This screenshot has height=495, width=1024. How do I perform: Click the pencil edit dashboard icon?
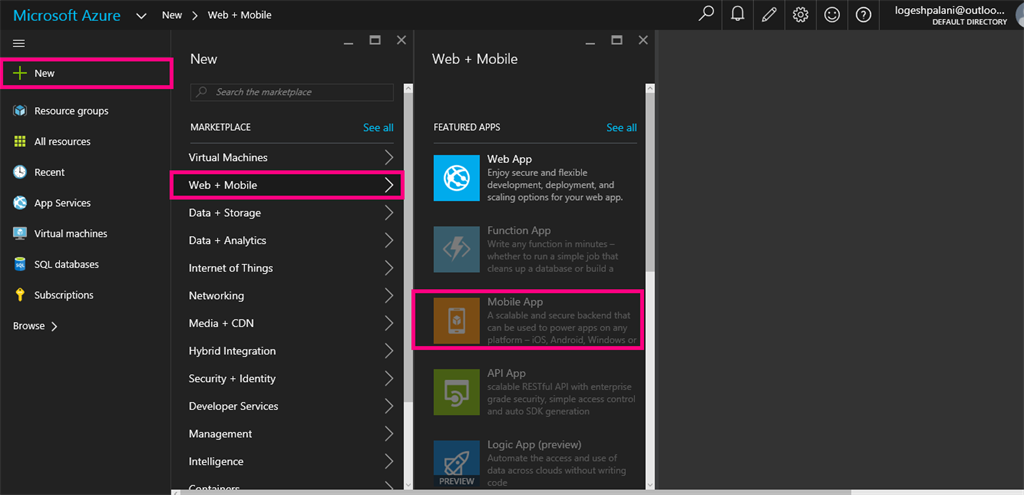click(x=769, y=14)
